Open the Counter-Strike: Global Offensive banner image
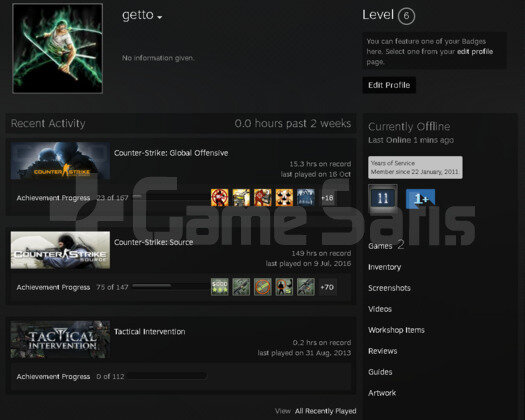 (60, 160)
